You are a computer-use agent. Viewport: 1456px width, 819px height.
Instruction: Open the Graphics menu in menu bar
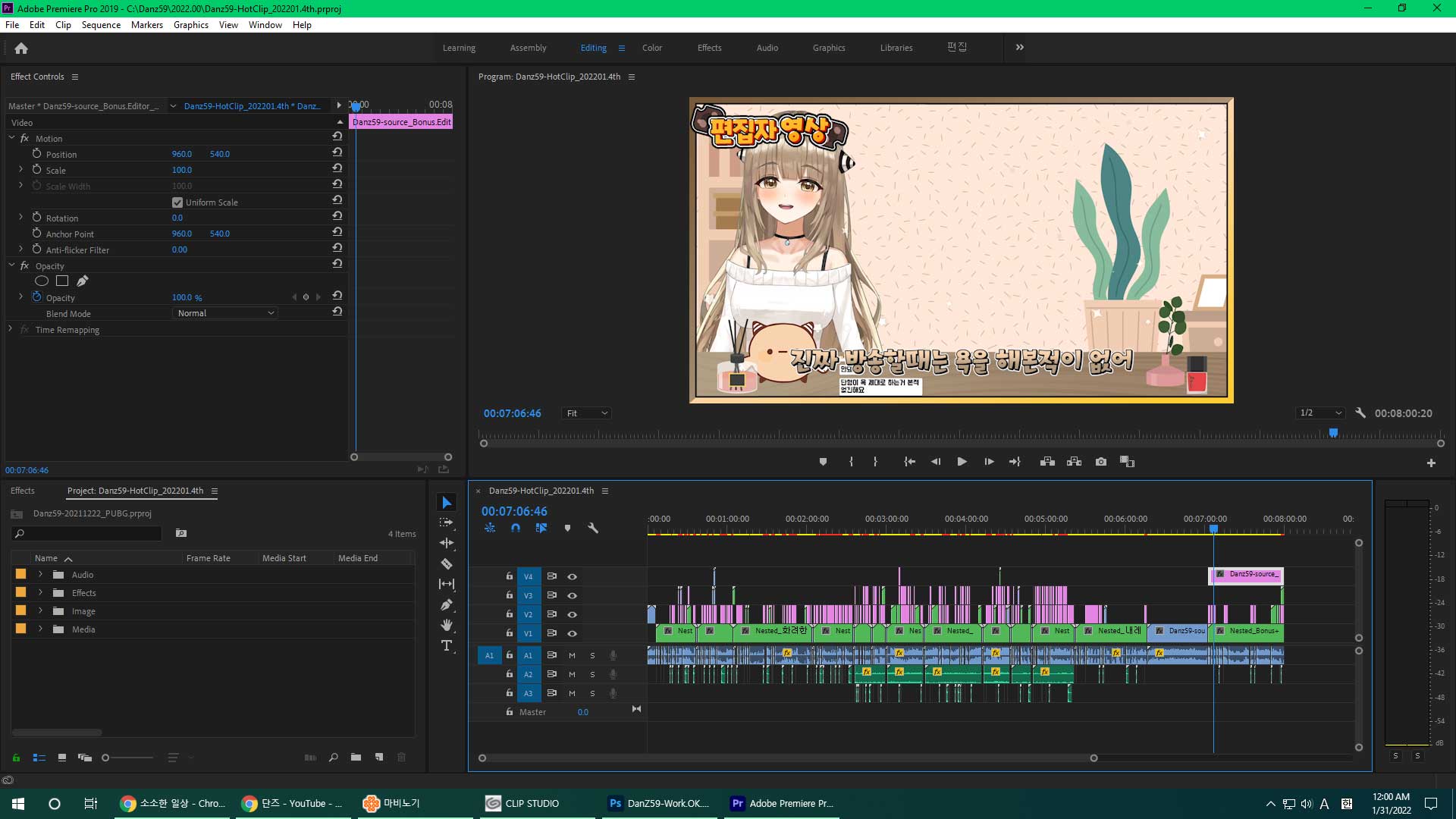(x=190, y=25)
